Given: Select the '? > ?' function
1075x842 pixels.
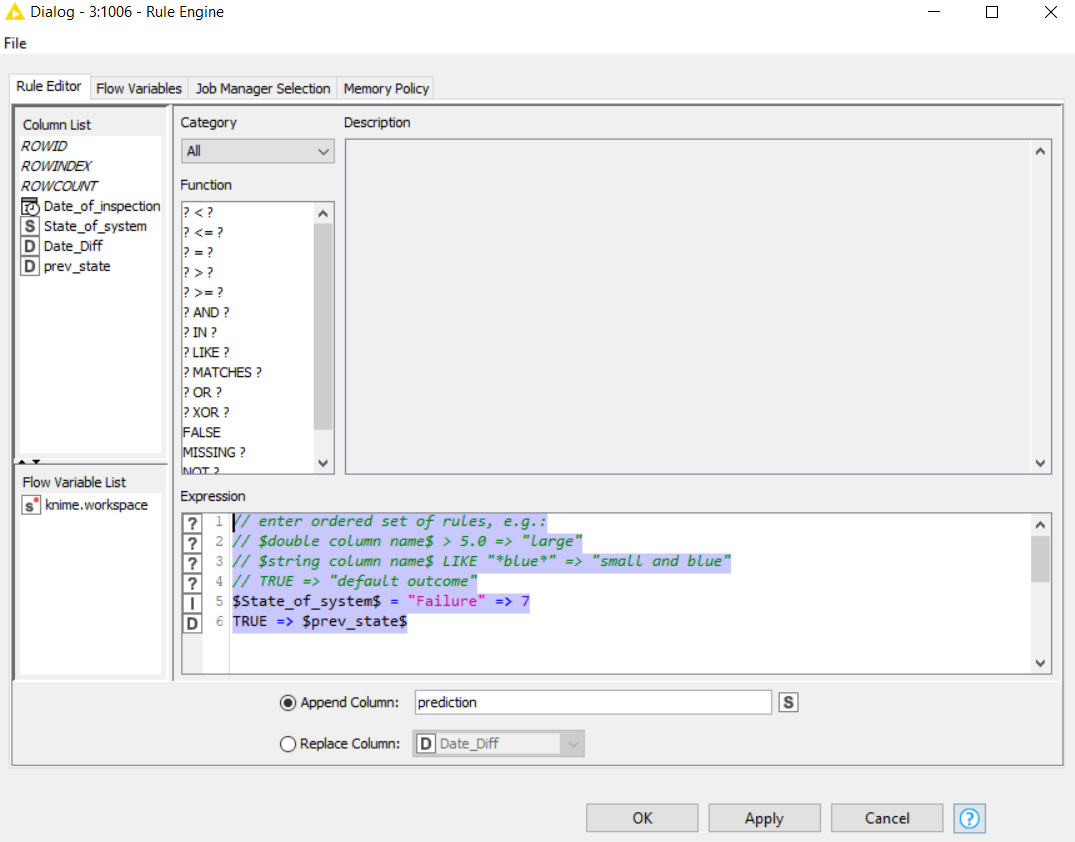Looking at the screenshot, I should pos(198,272).
